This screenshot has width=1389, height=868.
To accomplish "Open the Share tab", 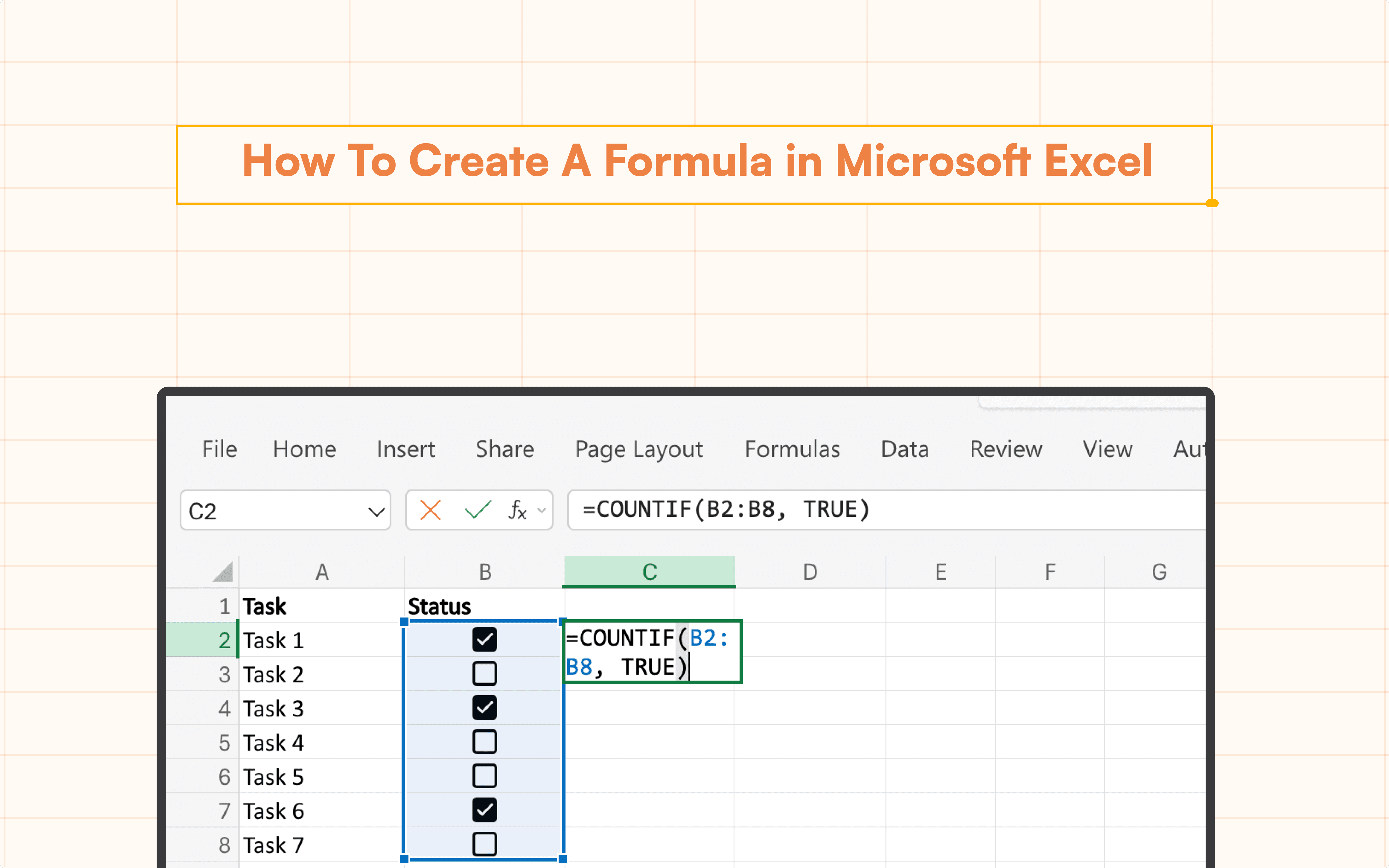I will pos(505,449).
